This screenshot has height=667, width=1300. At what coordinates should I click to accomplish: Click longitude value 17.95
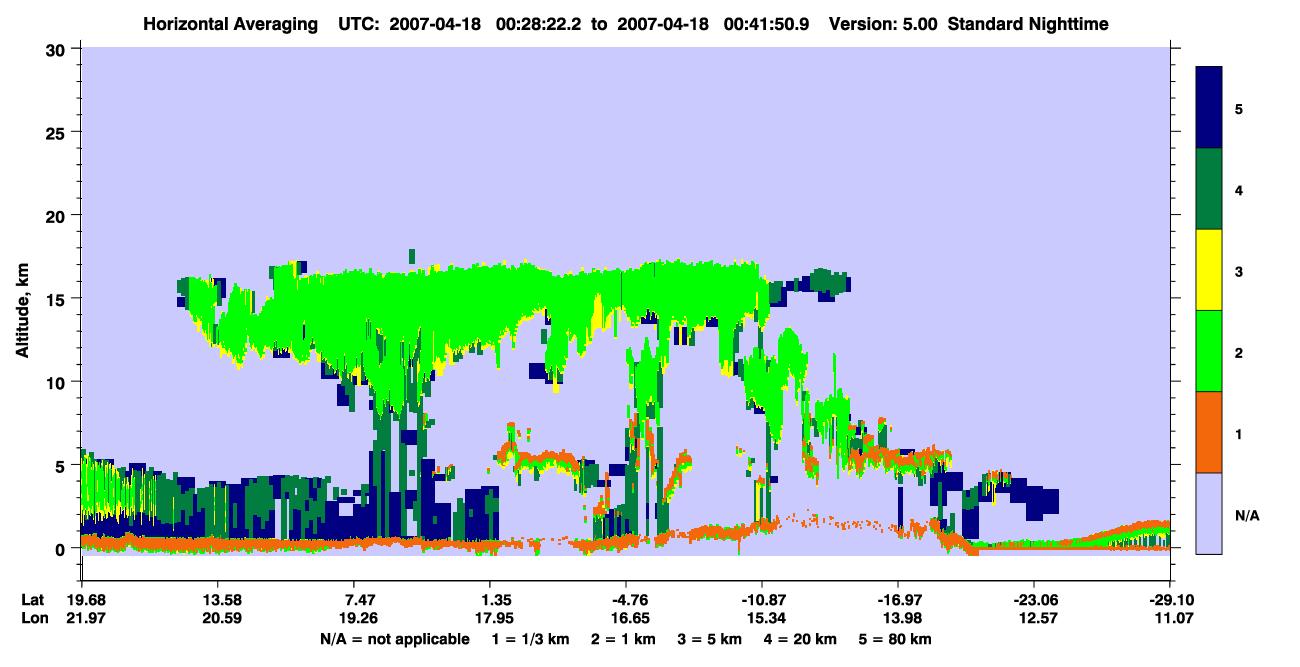[x=494, y=618]
